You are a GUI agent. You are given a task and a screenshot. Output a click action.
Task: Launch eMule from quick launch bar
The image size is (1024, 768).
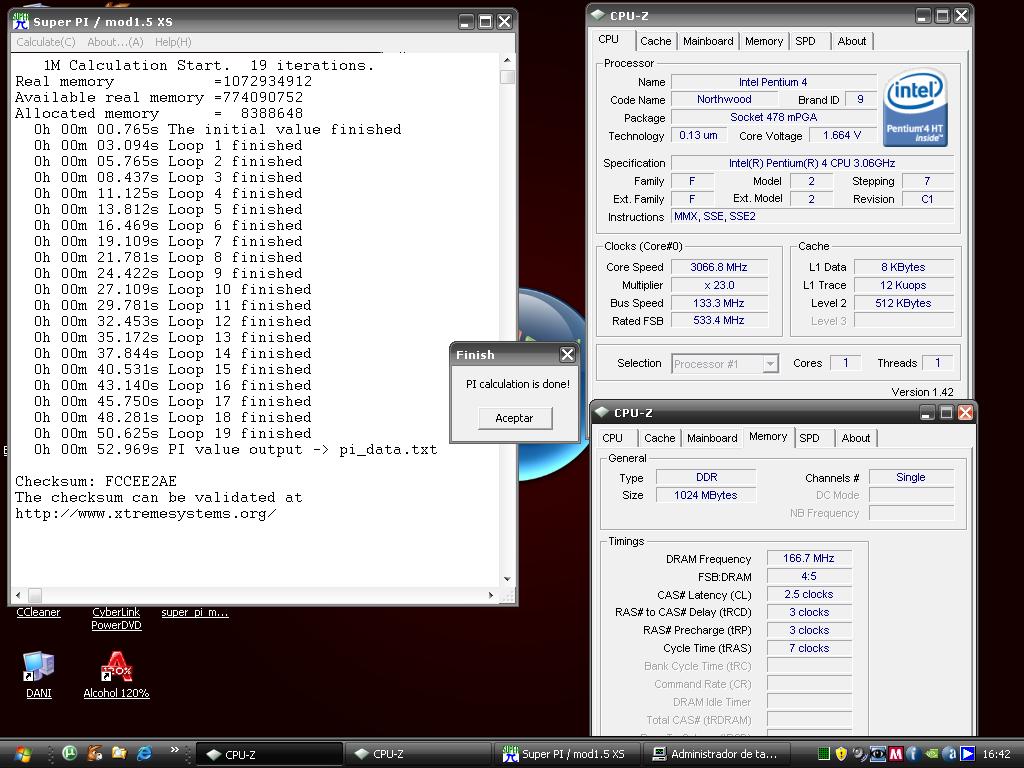(95, 753)
